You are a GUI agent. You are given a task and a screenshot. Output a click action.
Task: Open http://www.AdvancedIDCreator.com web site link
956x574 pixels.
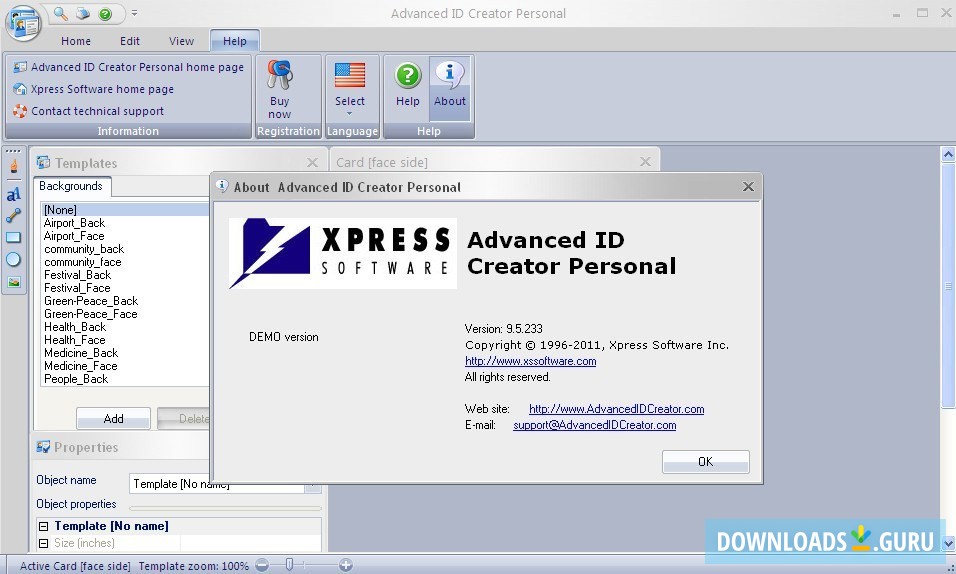tap(616, 409)
